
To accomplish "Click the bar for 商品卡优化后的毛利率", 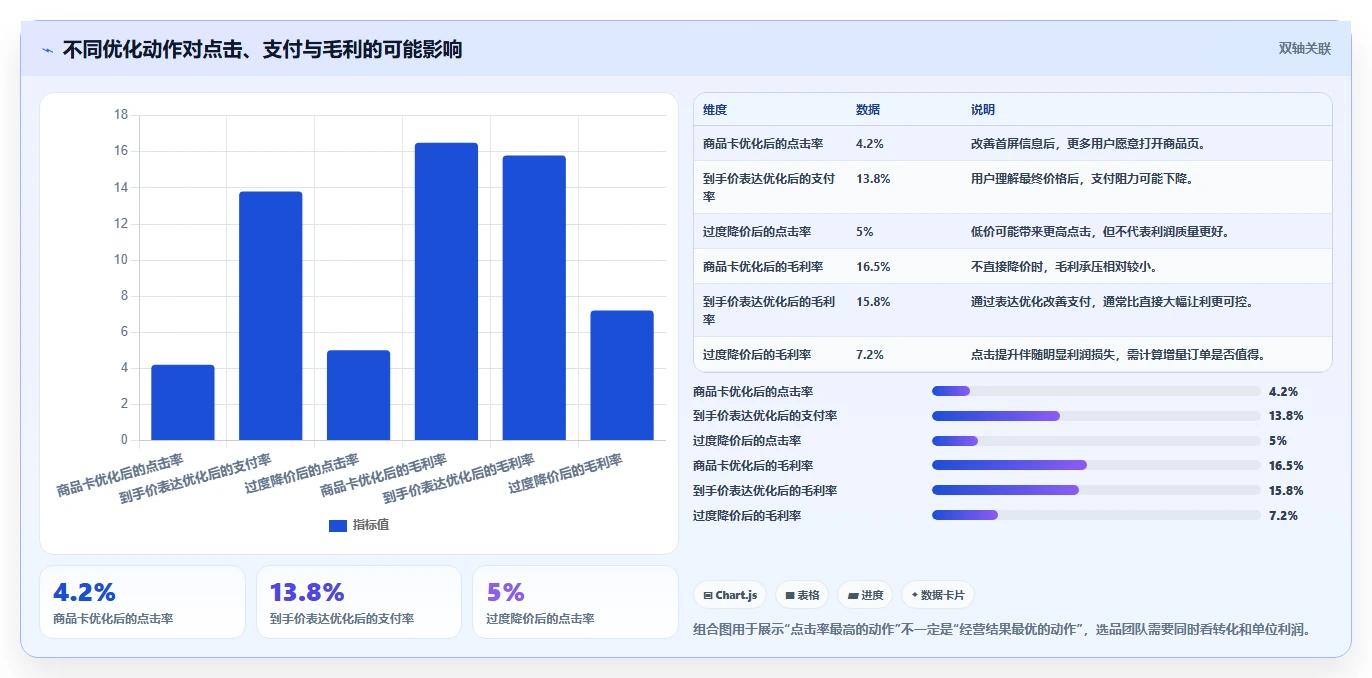I will 446,291.
